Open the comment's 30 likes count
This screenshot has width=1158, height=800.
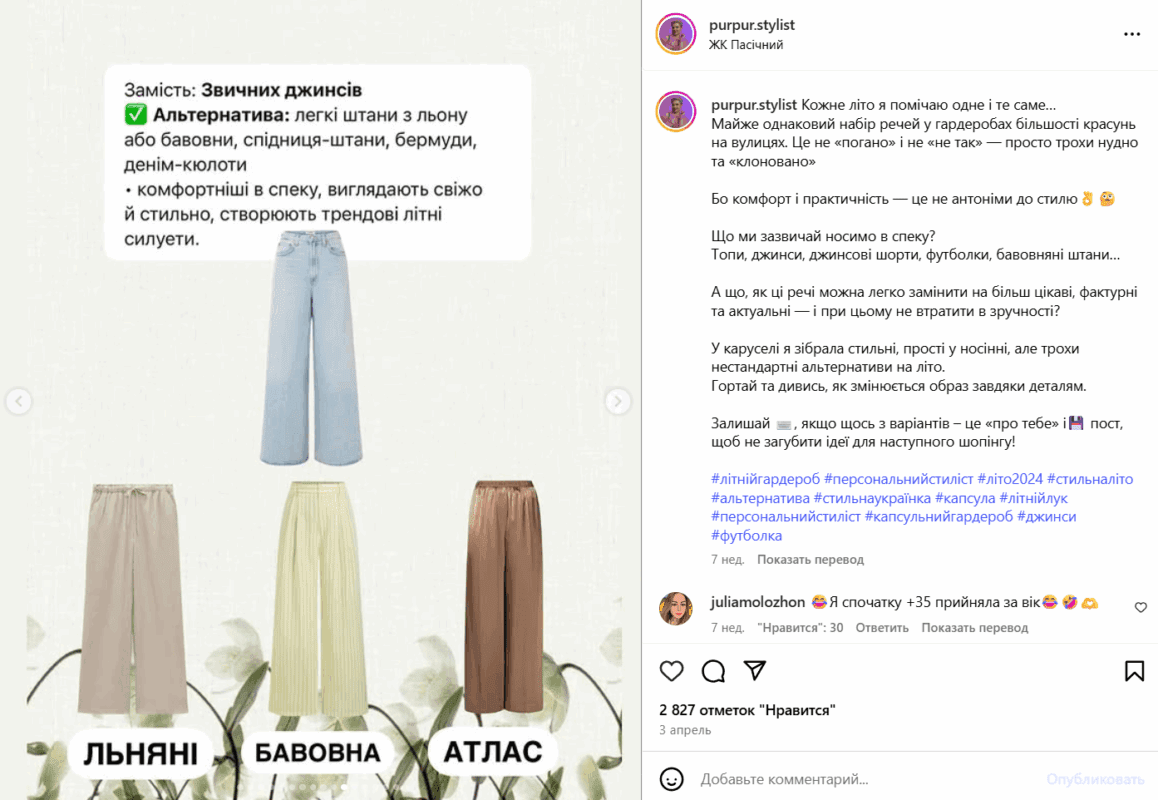point(800,627)
